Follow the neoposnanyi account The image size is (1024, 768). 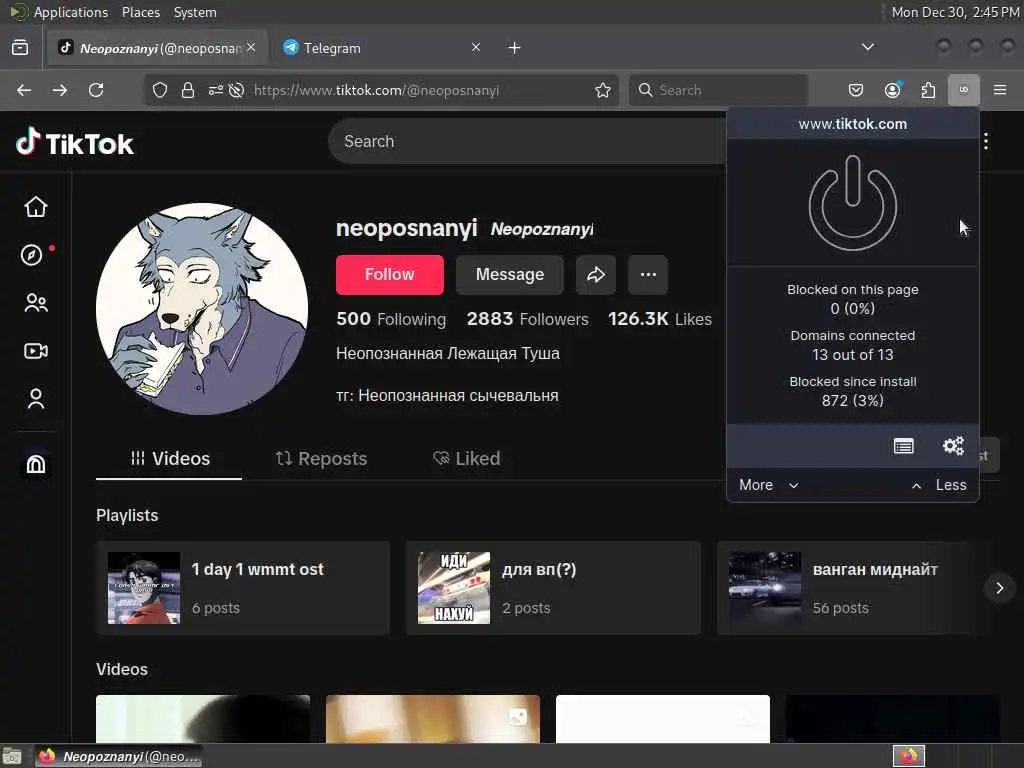(390, 275)
